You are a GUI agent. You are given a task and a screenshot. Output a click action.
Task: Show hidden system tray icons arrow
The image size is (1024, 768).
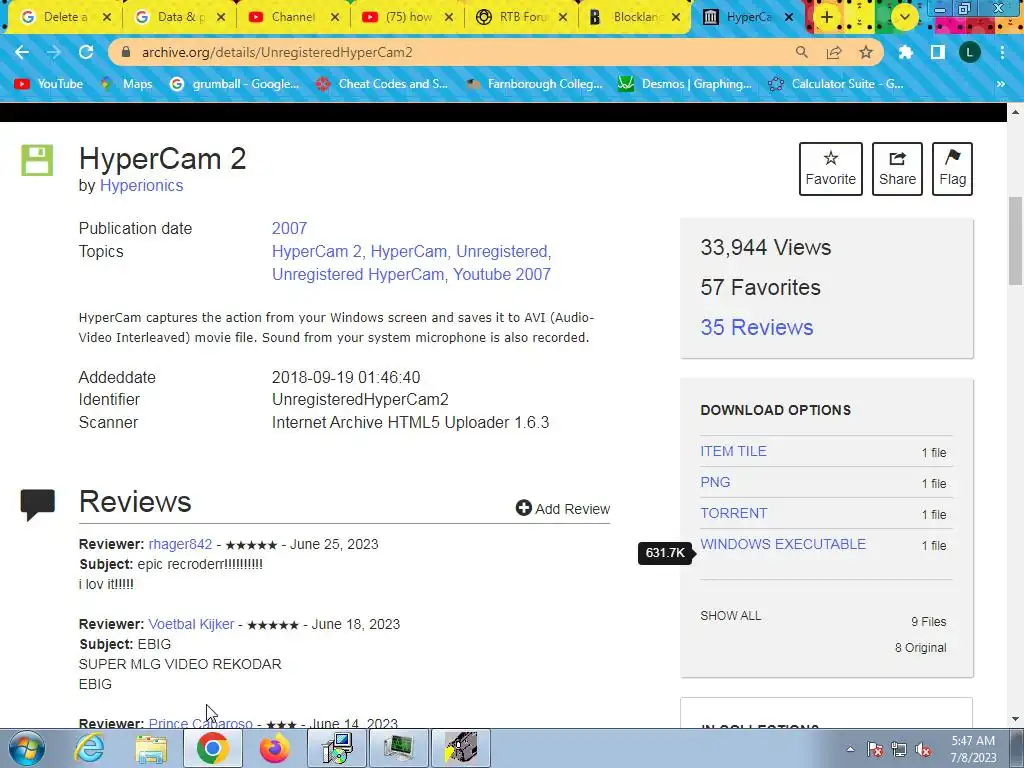850,749
